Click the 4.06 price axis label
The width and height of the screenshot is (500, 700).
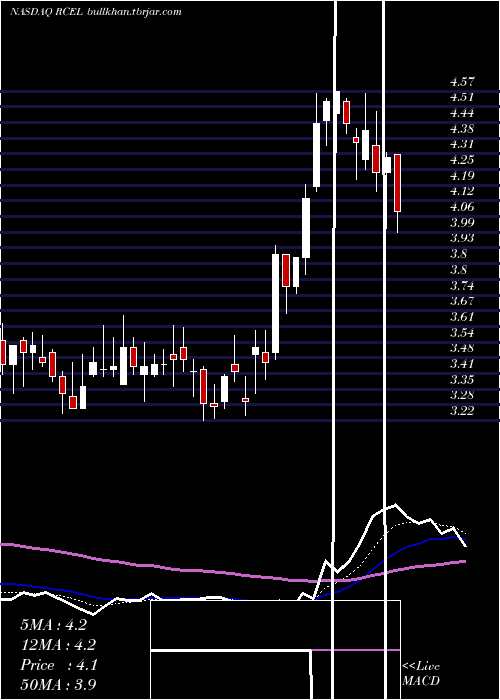click(x=462, y=207)
